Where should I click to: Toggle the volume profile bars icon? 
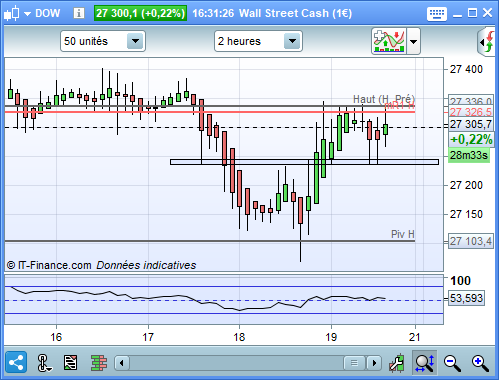pyautogui.click(x=99, y=363)
